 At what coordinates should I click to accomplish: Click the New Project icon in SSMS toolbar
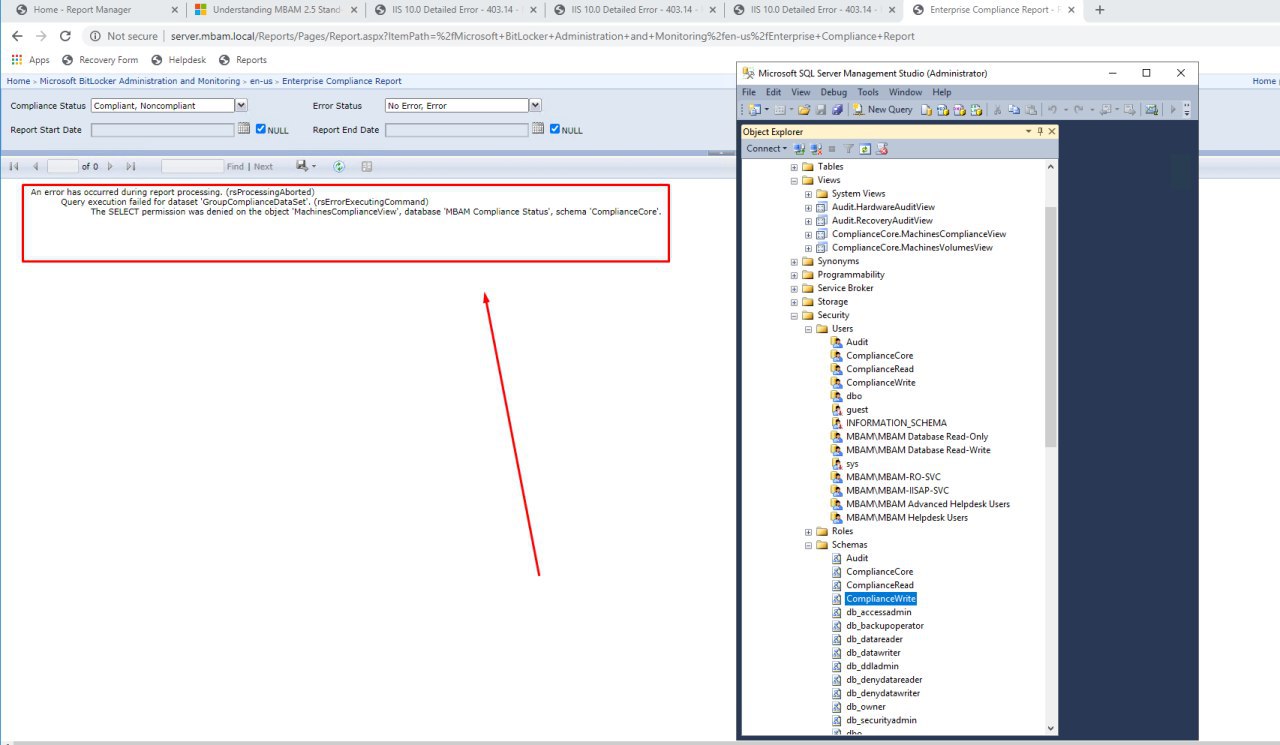coord(754,109)
